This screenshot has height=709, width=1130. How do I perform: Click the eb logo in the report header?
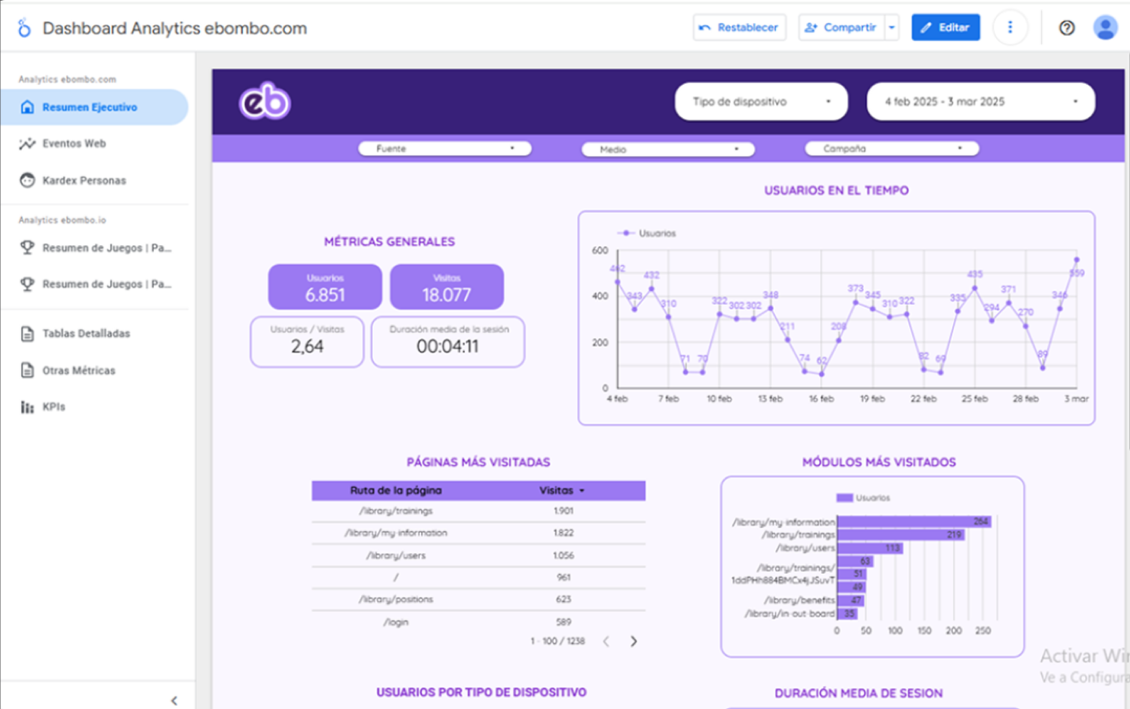pyautogui.click(x=265, y=102)
